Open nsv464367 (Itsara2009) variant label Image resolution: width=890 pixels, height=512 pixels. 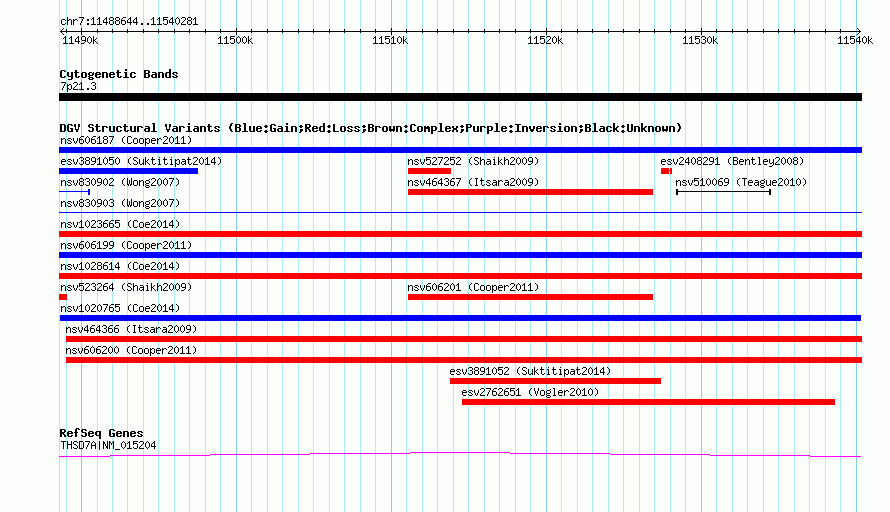(473, 182)
